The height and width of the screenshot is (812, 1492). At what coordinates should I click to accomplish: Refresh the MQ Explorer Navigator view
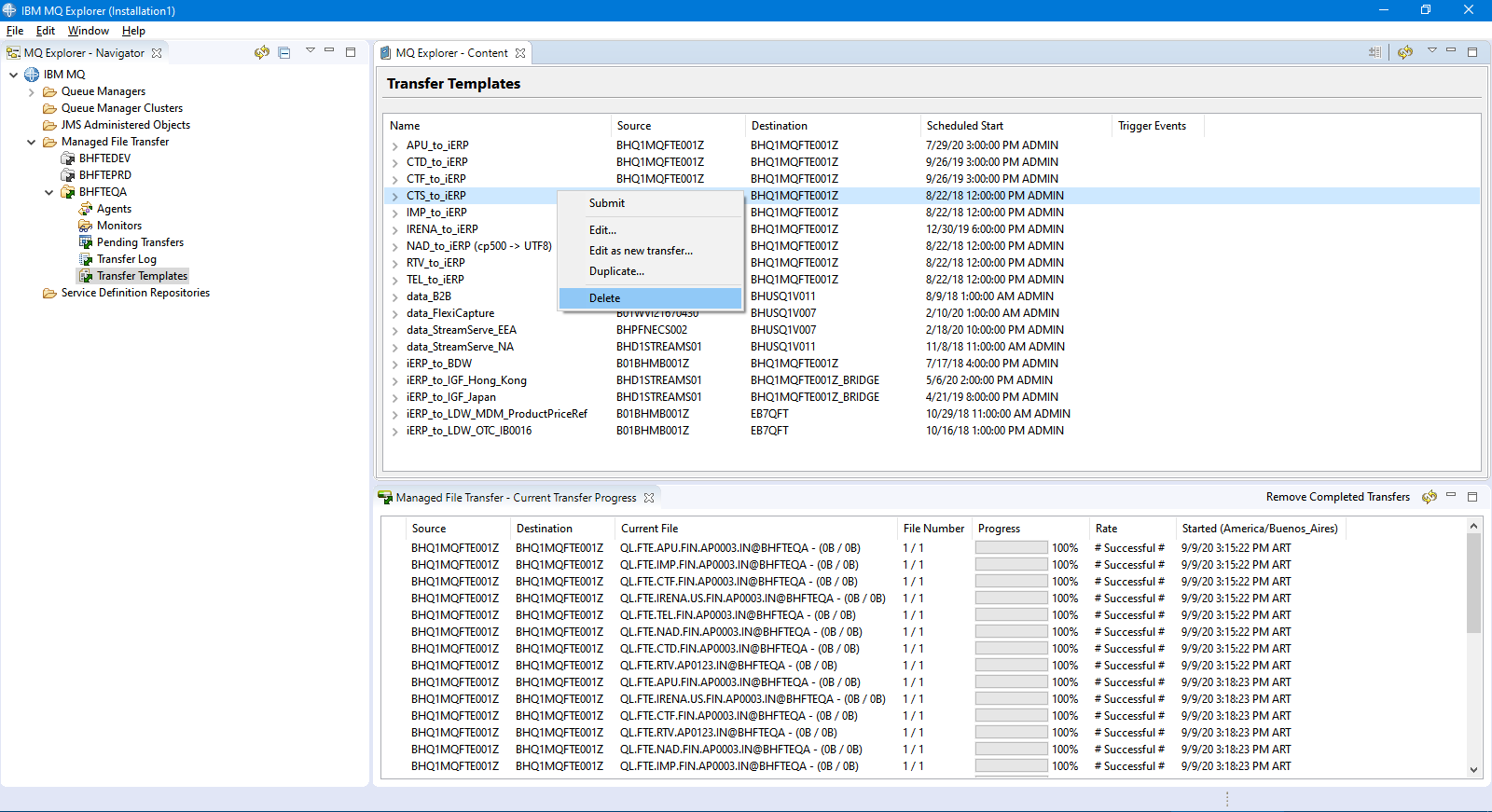pyautogui.click(x=261, y=53)
